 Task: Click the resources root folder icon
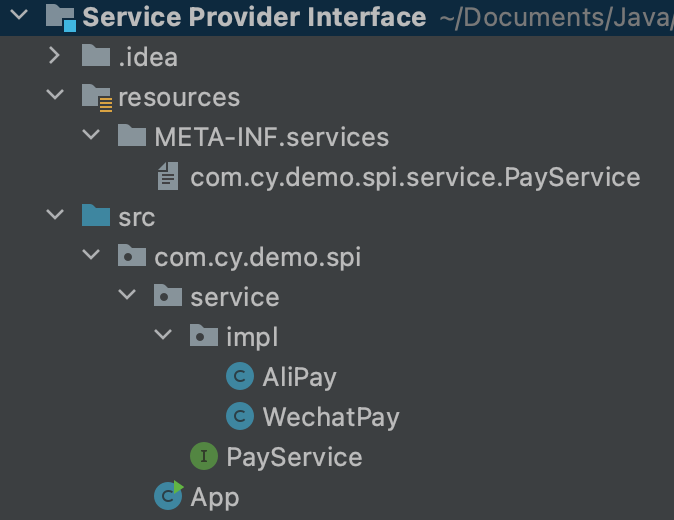point(96,97)
